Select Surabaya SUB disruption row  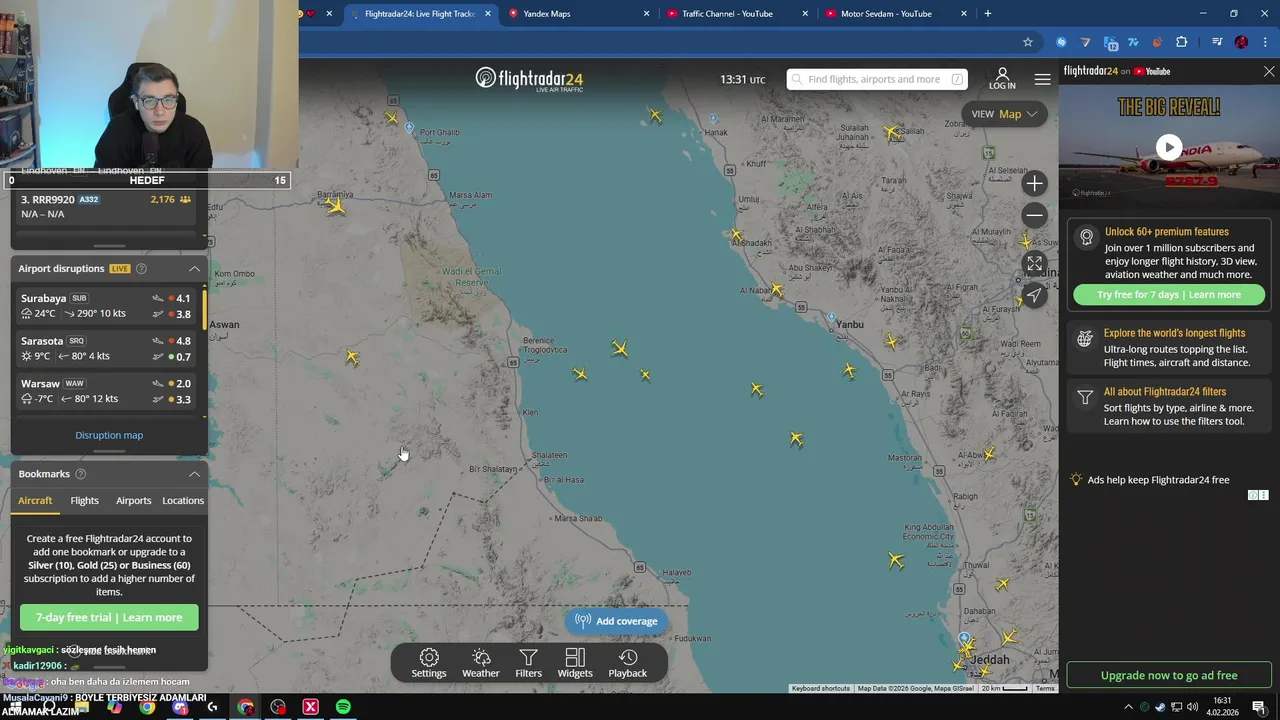click(x=108, y=306)
